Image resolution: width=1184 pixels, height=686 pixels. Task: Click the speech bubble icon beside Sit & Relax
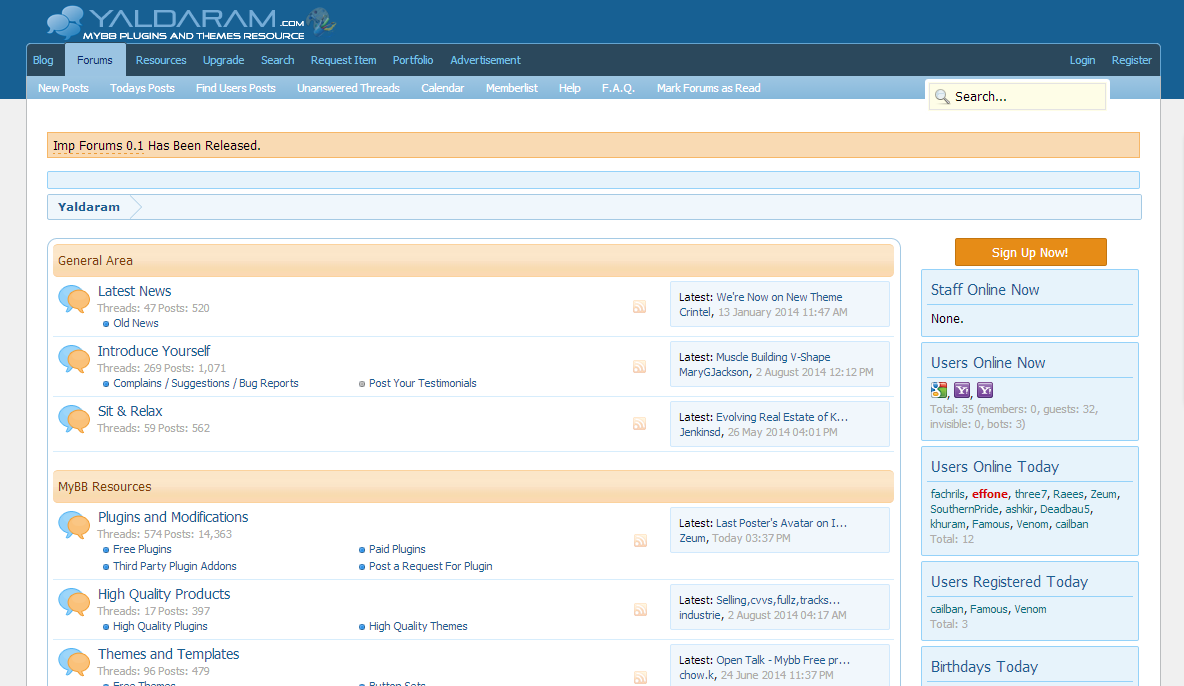(74, 418)
